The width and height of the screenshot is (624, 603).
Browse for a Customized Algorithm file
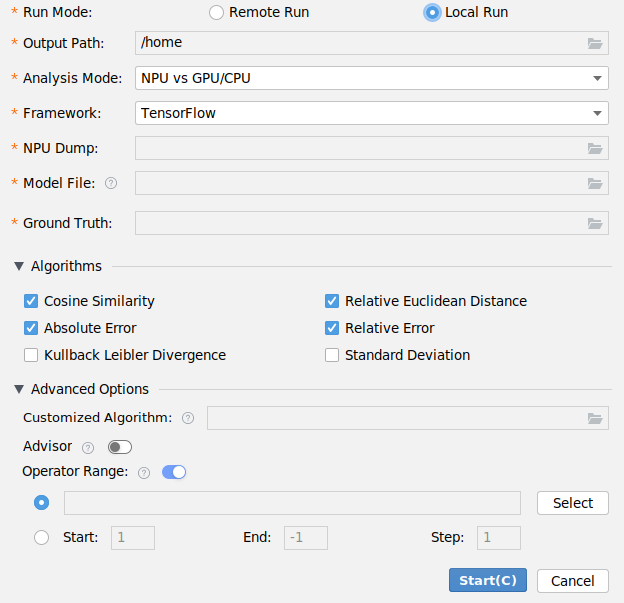coord(595,418)
